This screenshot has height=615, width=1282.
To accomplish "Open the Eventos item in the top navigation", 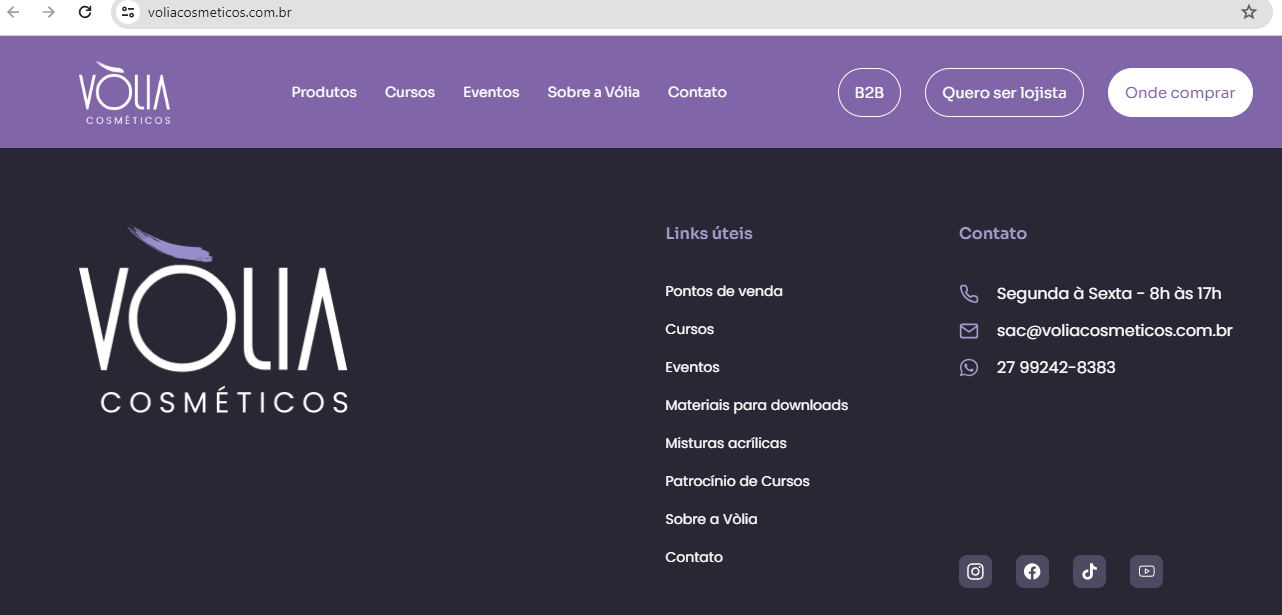I will [491, 92].
